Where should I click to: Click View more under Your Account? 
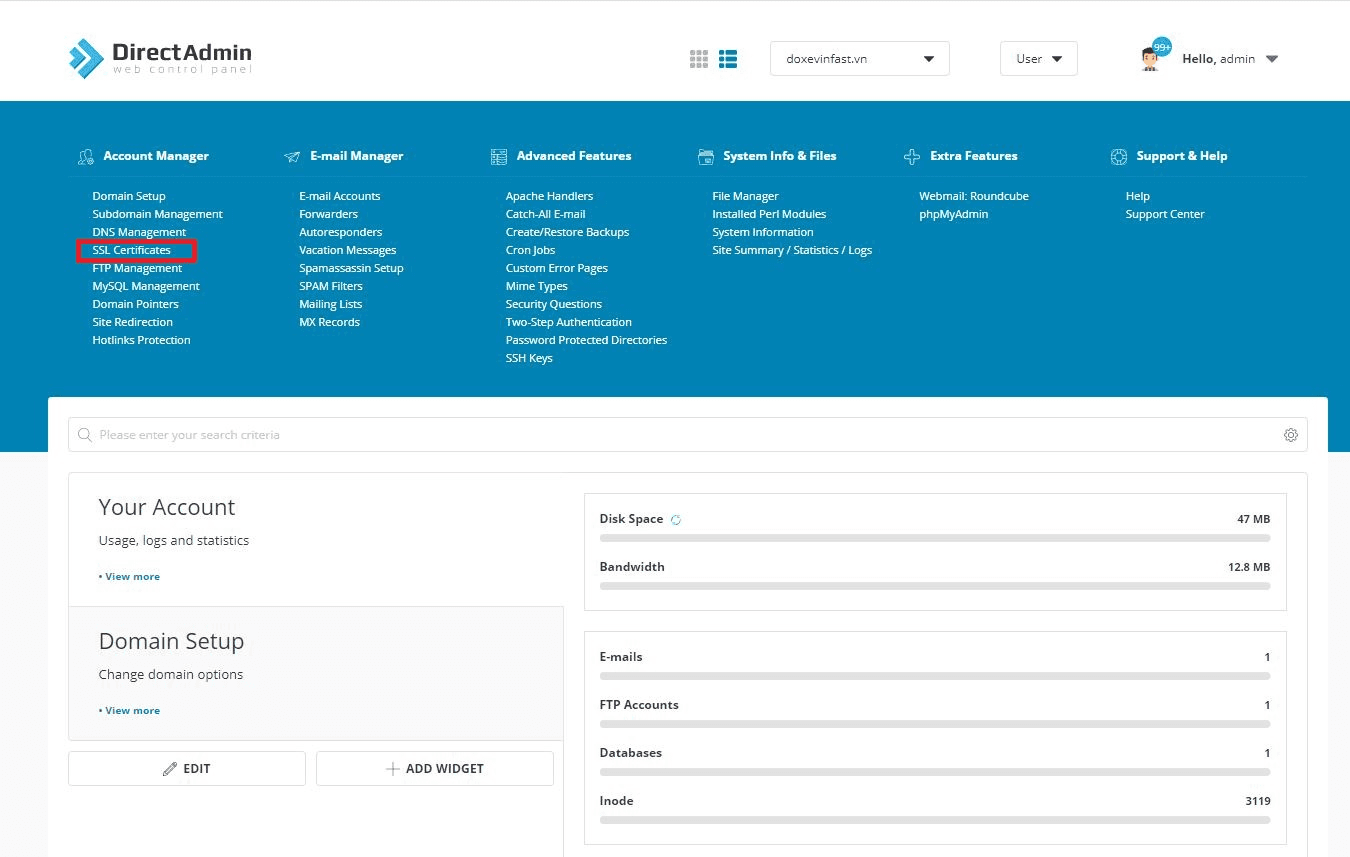(132, 577)
